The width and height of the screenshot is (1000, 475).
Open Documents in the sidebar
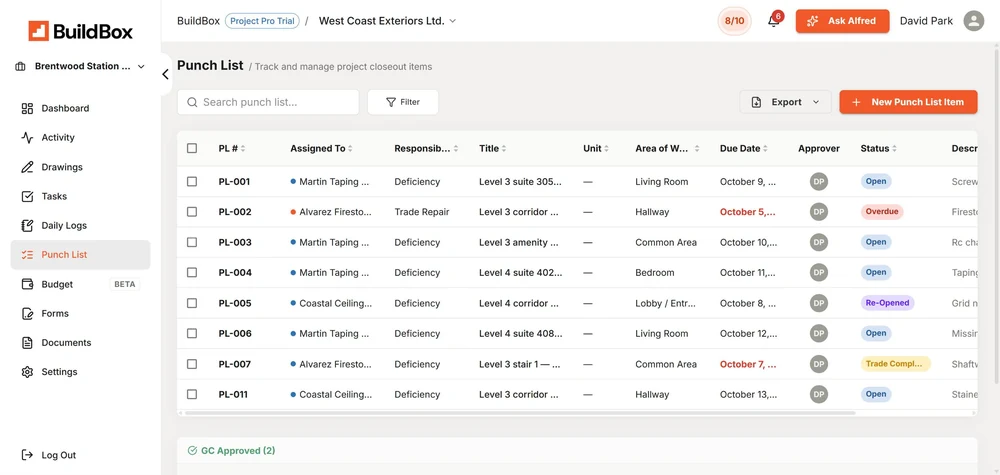[80, 343]
